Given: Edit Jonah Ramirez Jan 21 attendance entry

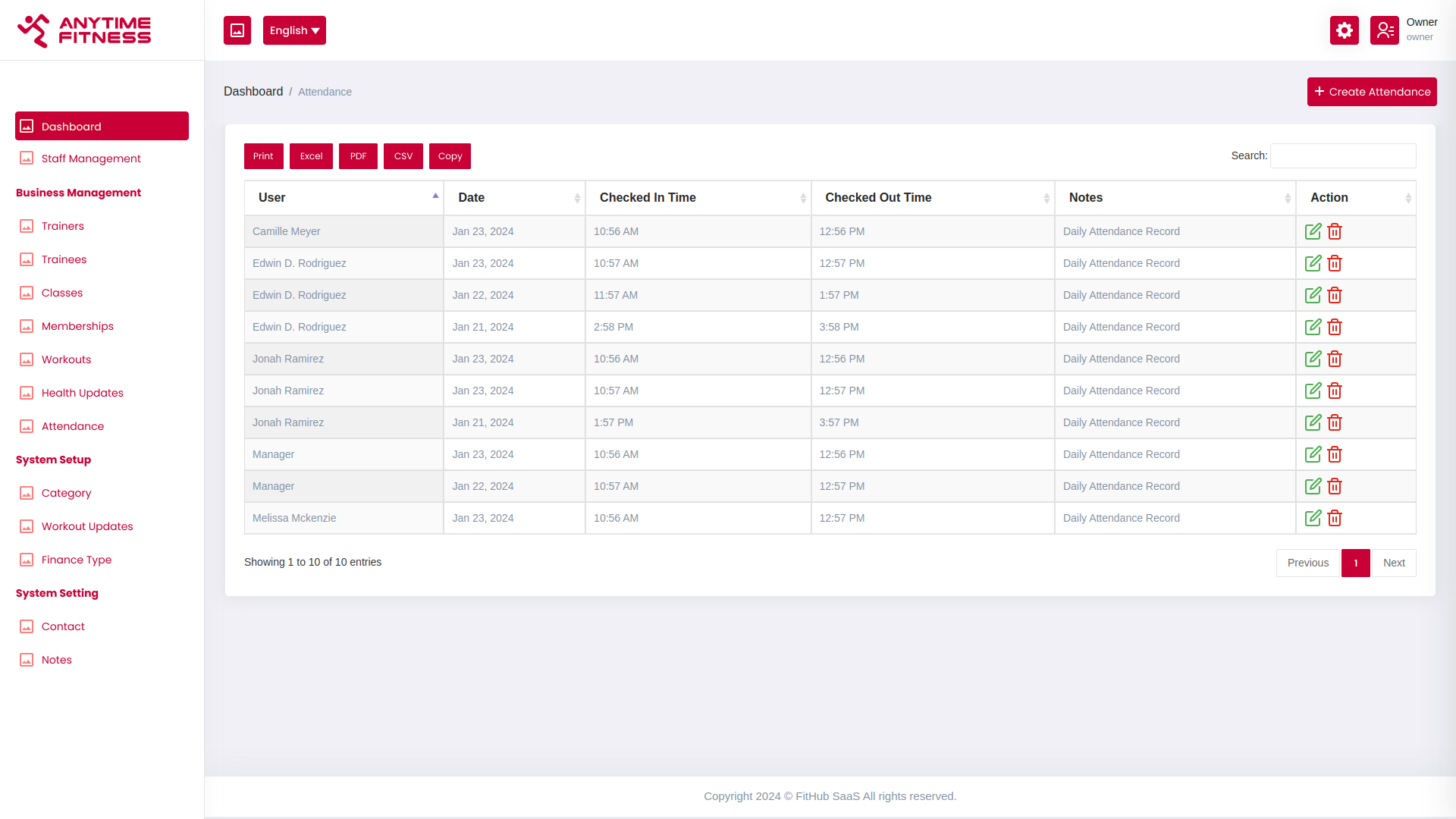Looking at the screenshot, I should pos(1313,422).
